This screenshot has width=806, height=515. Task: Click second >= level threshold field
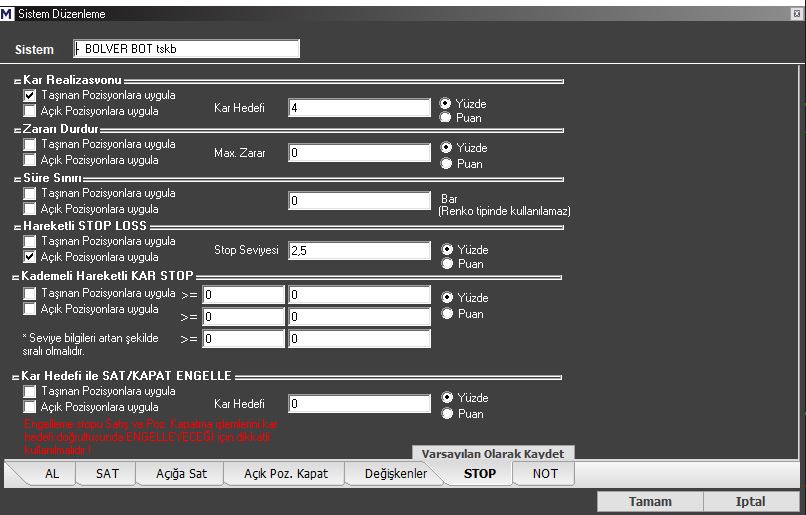(243, 317)
